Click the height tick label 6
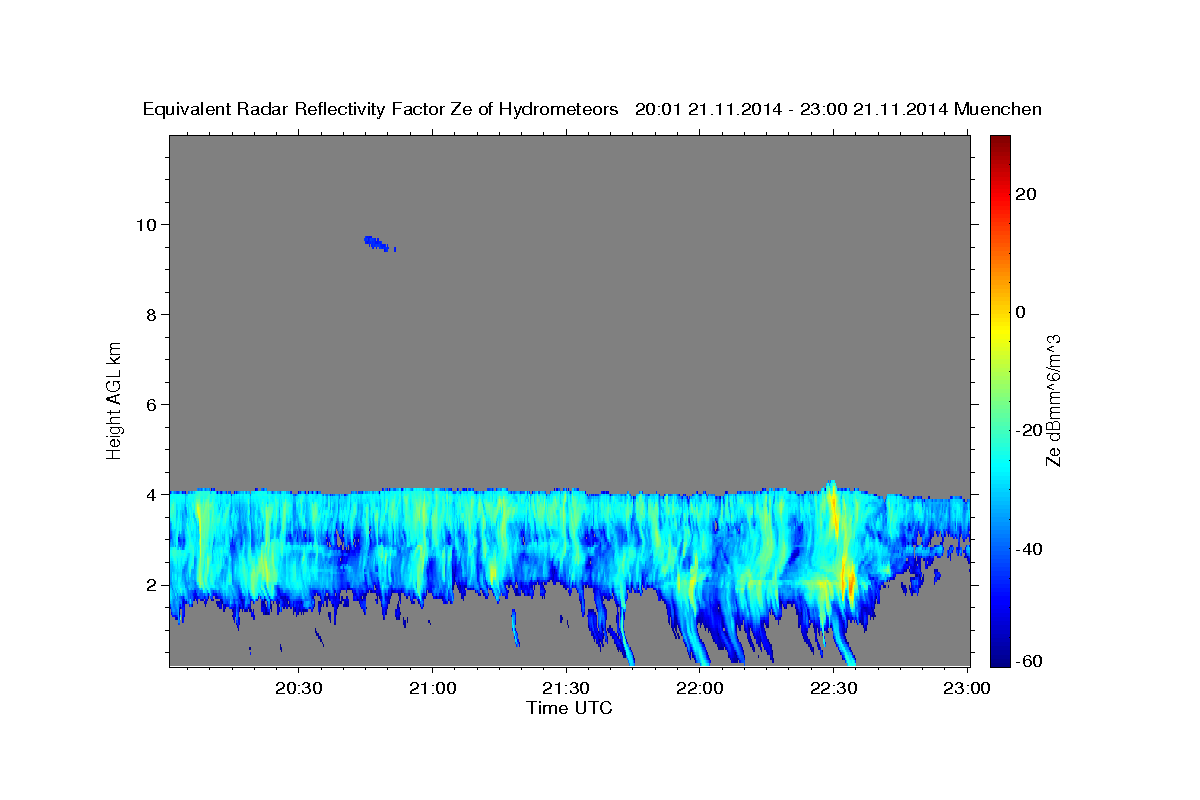This screenshot has height=800, width=1200. pos(152,404)
